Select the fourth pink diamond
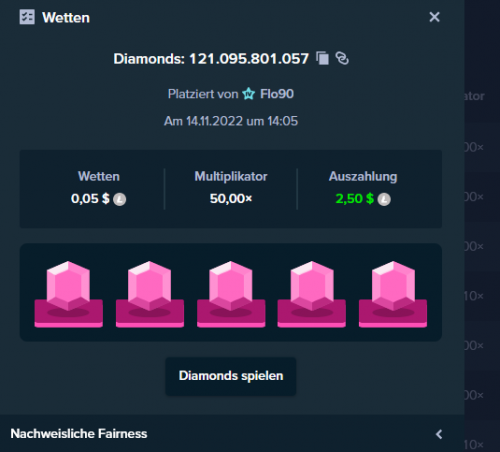The image size is (500, 452). 312,294
